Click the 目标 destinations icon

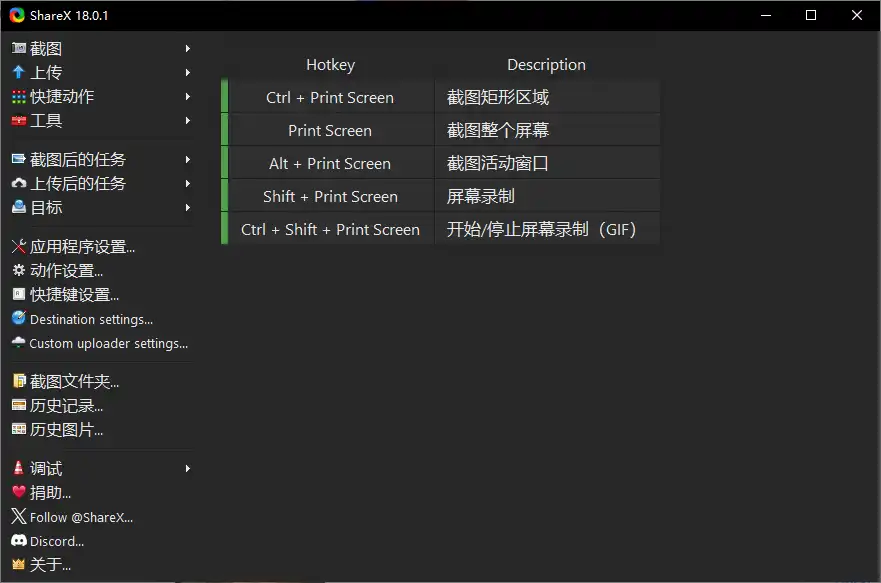pyautogui.click(x=19, y=207)
